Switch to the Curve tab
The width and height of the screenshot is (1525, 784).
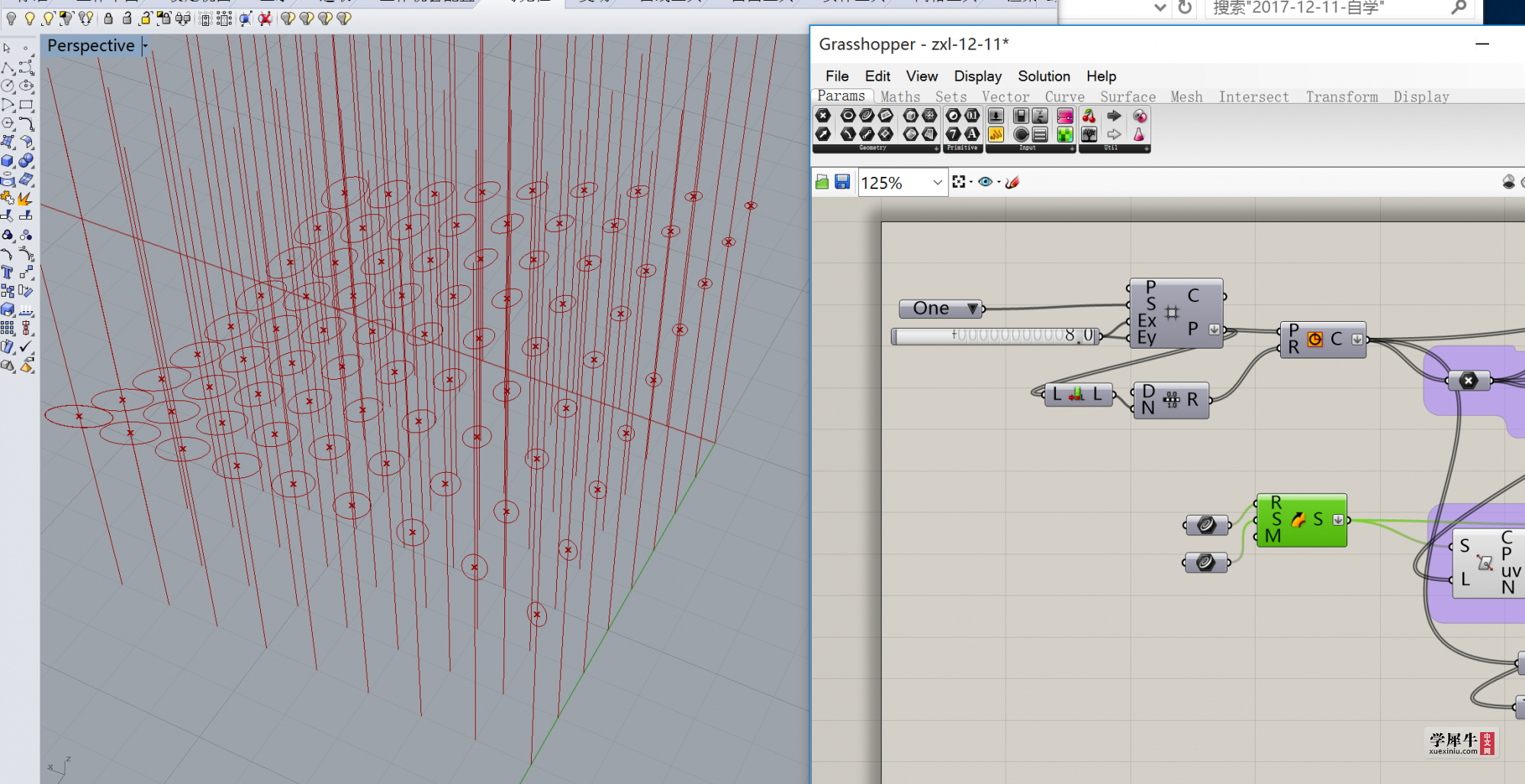tap(1064, 97)
